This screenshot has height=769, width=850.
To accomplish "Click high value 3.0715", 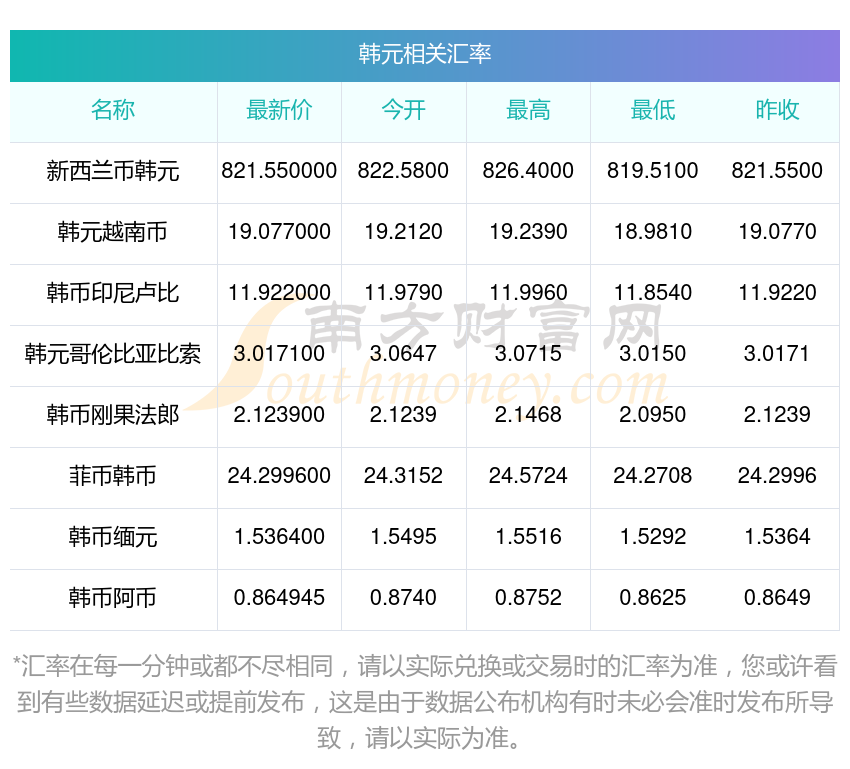I will tap(528, 354).
